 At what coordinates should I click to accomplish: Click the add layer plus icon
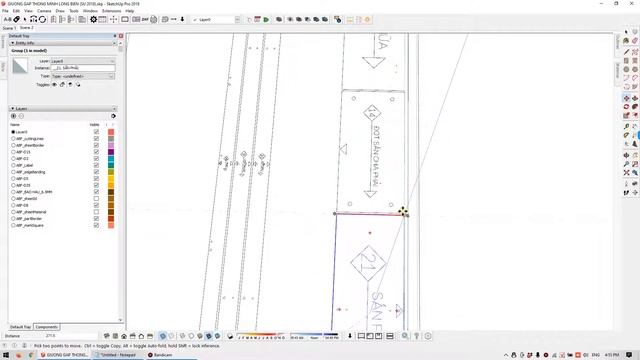click(x=13, y=116)
